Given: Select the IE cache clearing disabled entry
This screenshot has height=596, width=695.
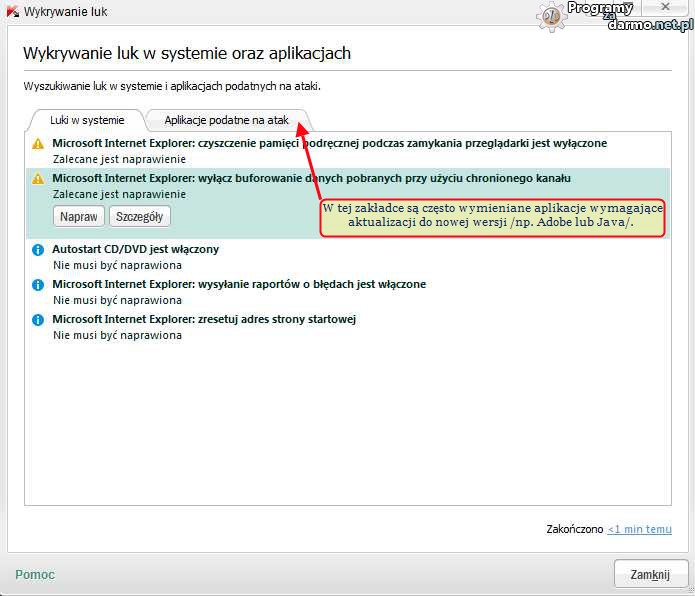Looking at the screenshot, I should 329,144.
